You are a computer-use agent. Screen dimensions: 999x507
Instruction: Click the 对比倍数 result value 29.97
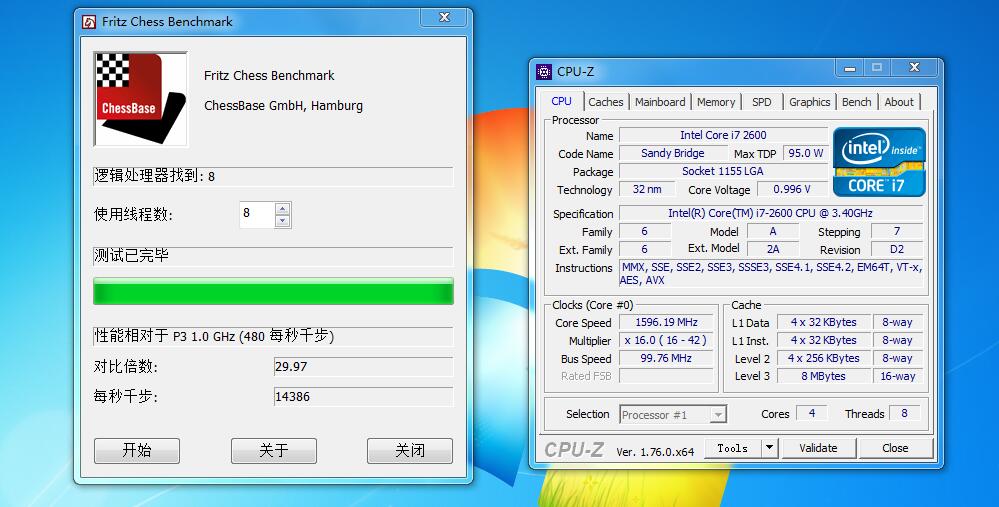(363, 367)
